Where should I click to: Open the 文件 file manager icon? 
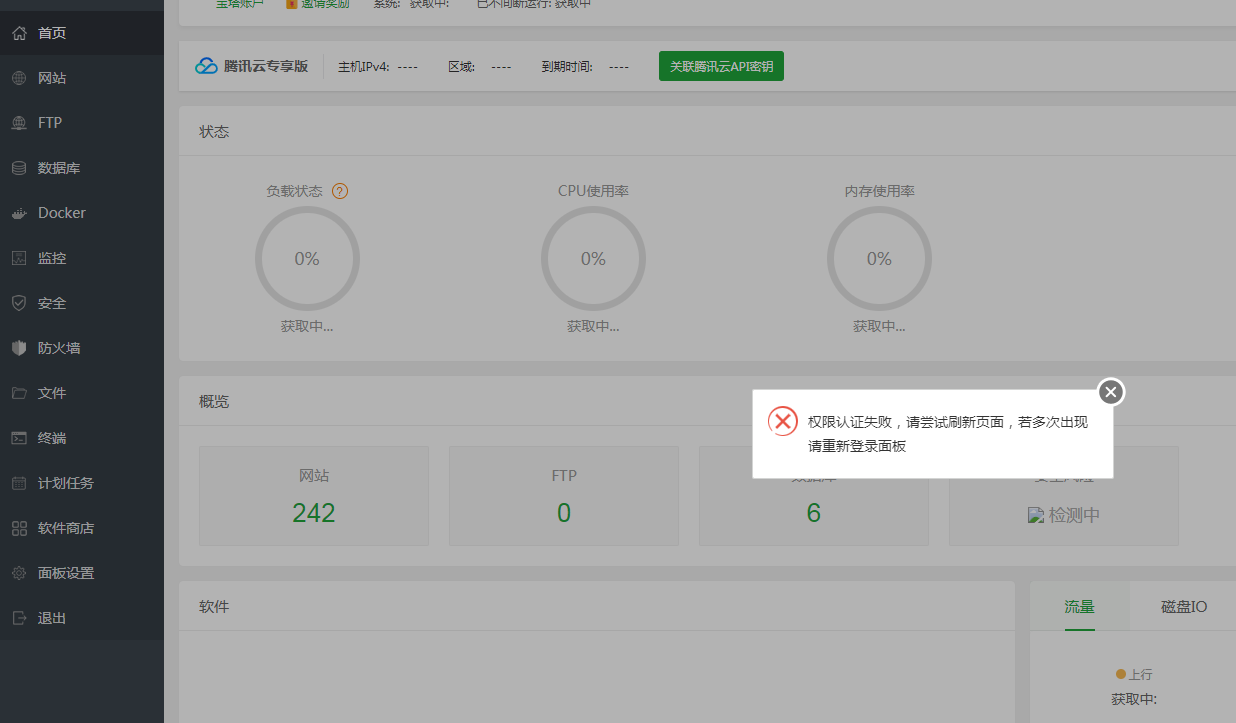pyautogui.click(x=18, y=392)
